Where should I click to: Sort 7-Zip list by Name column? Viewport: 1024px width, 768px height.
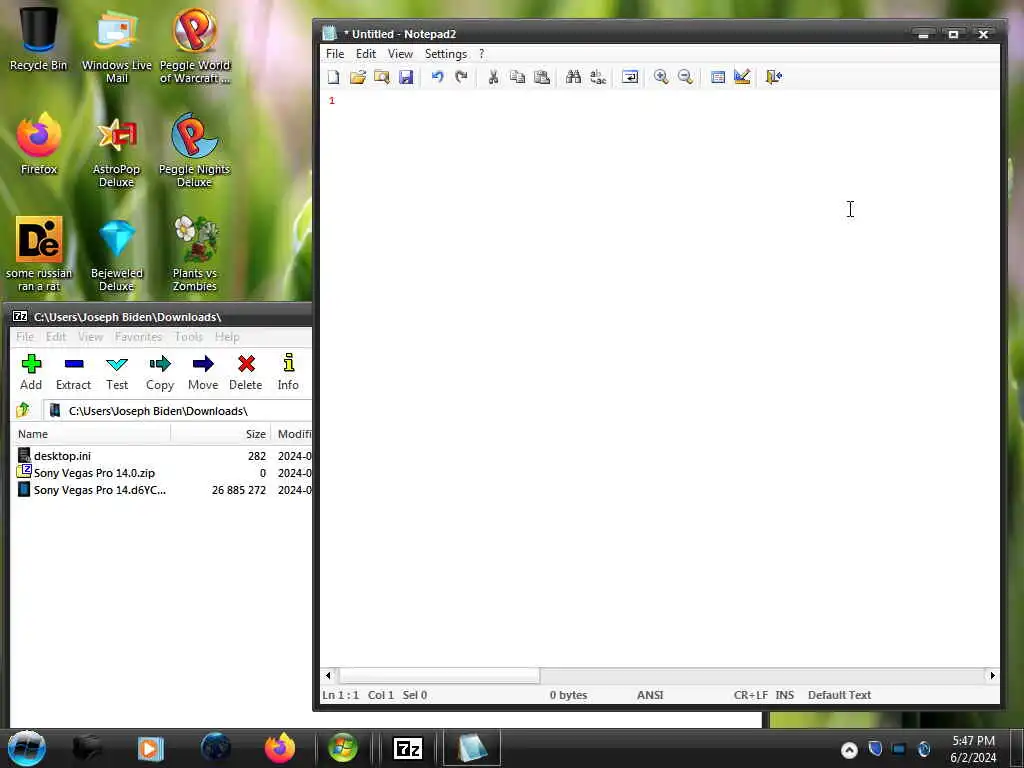click(x=90, y=434)
